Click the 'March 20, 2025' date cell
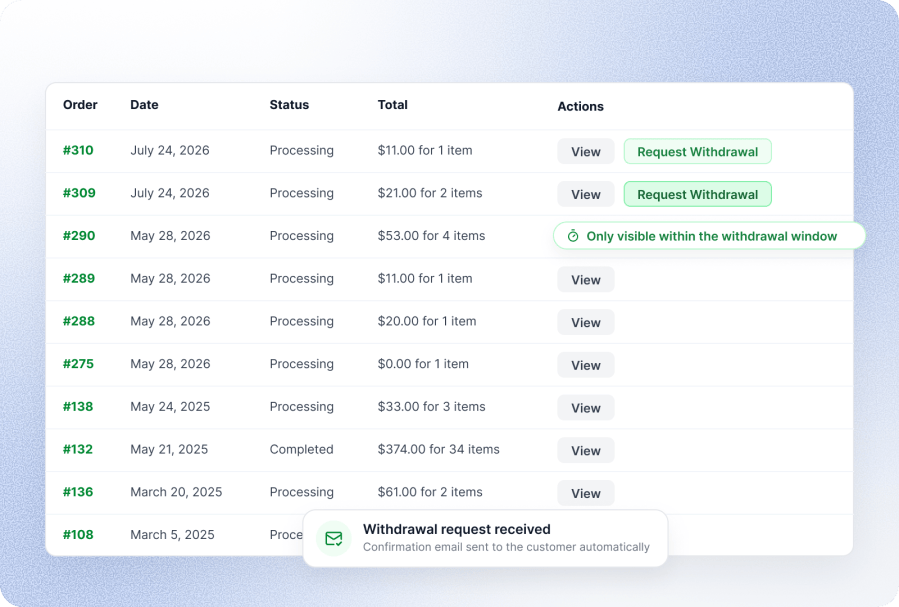899x607 pixels. pos(176,492)
